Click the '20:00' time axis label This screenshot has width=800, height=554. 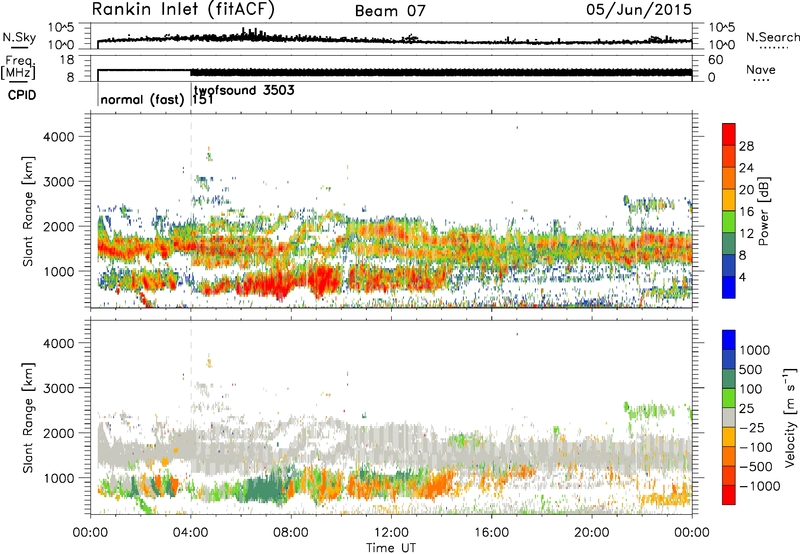(592, 533)
